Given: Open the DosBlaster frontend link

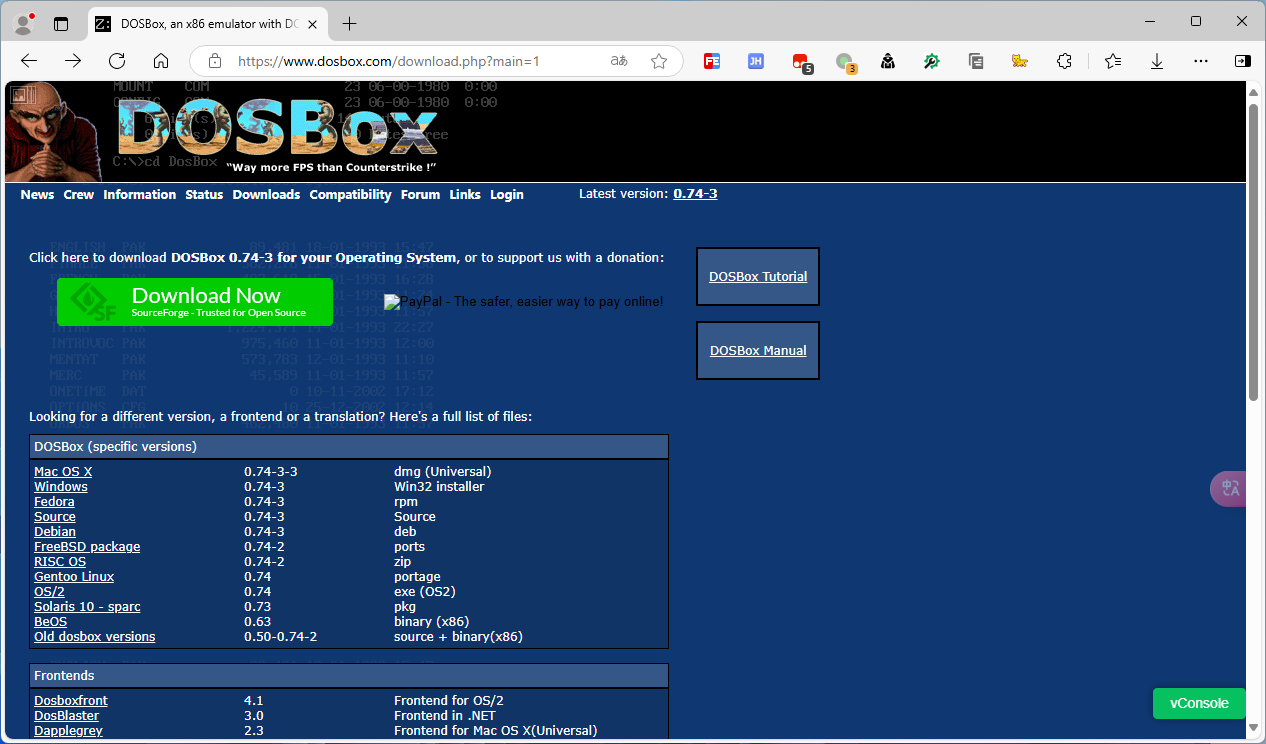Looking at the screenshot, I should (67, 716).
